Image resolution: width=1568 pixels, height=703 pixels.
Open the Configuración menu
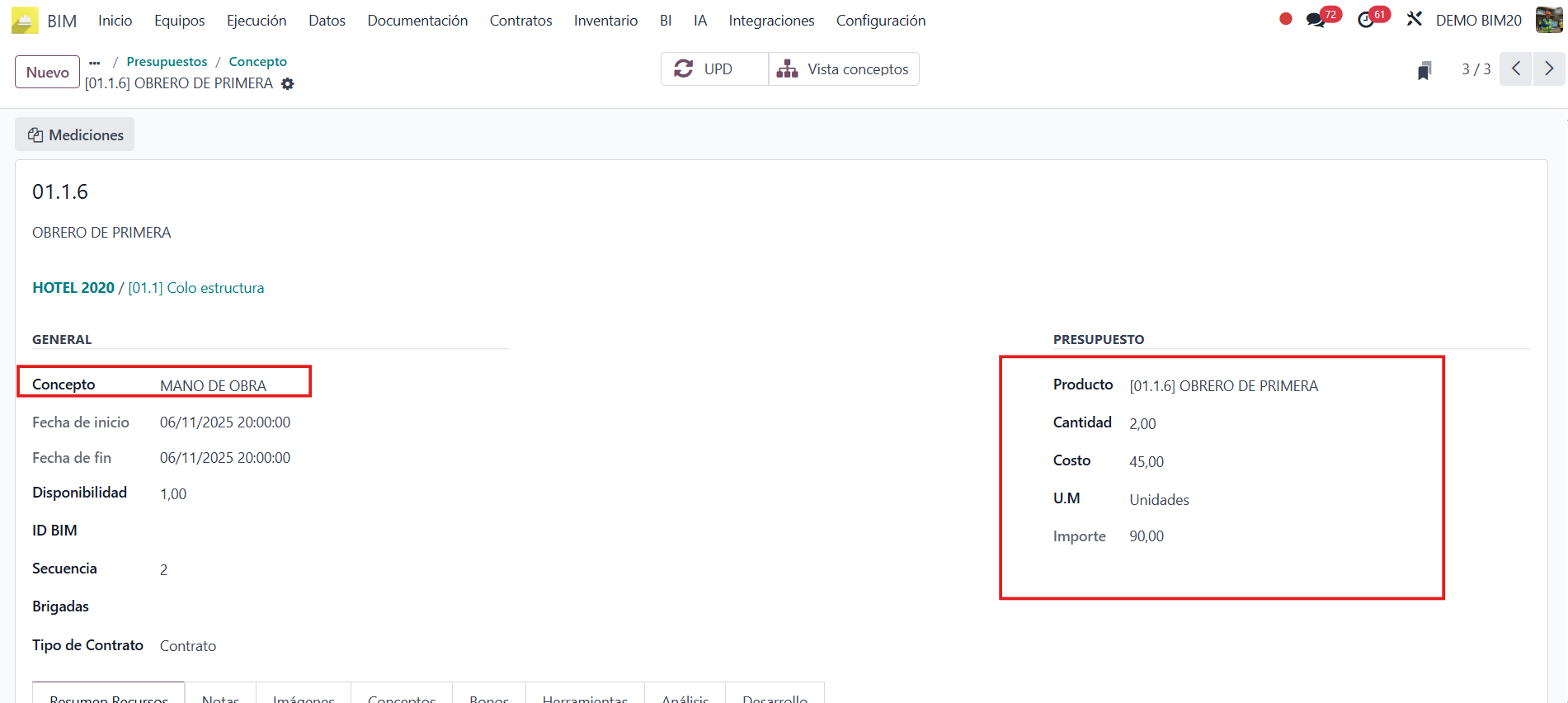tap(880, 21)
